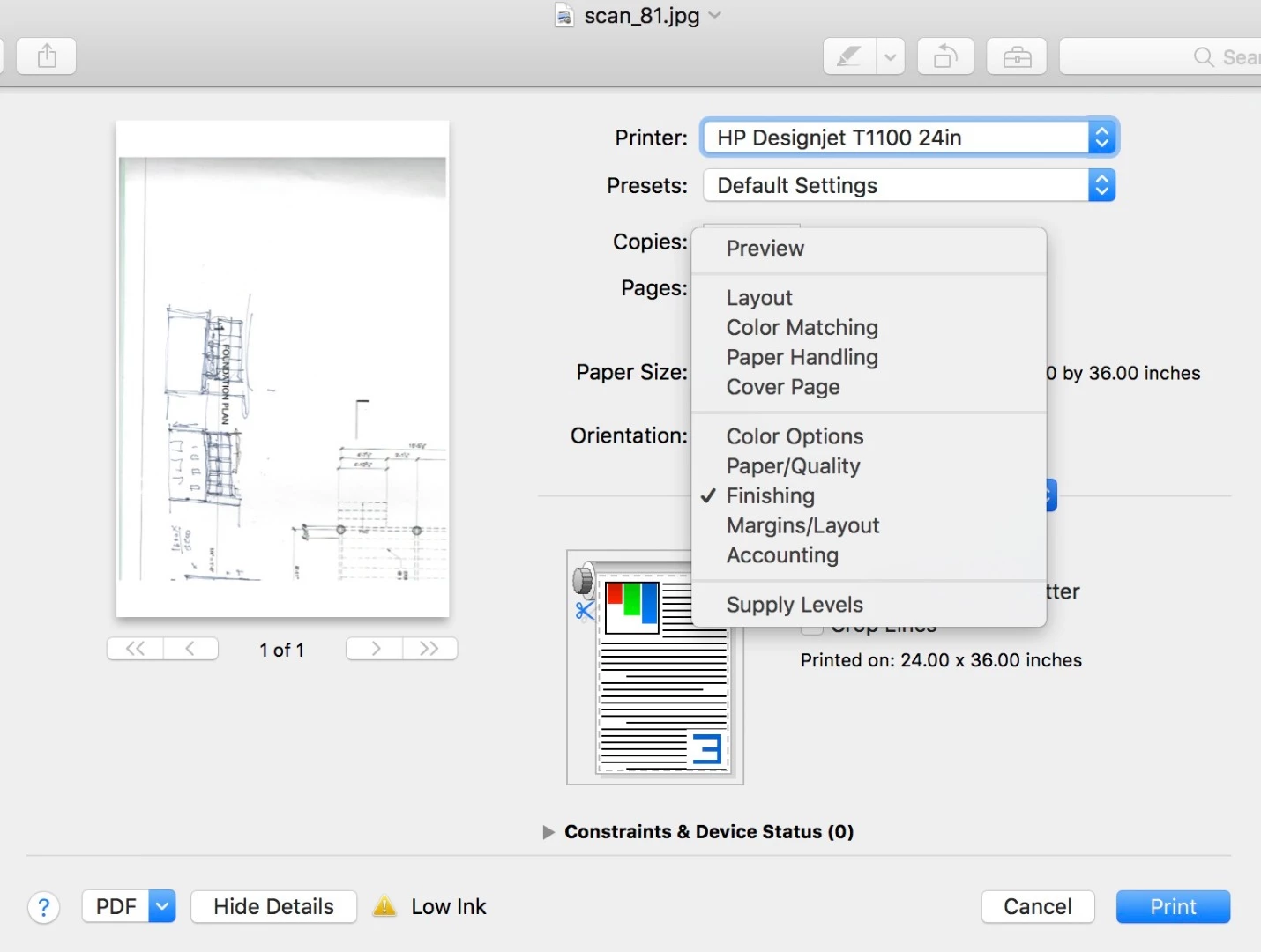
Task: Open the Presets dropdown Default Settings
Action: click(x=909, y=185)
